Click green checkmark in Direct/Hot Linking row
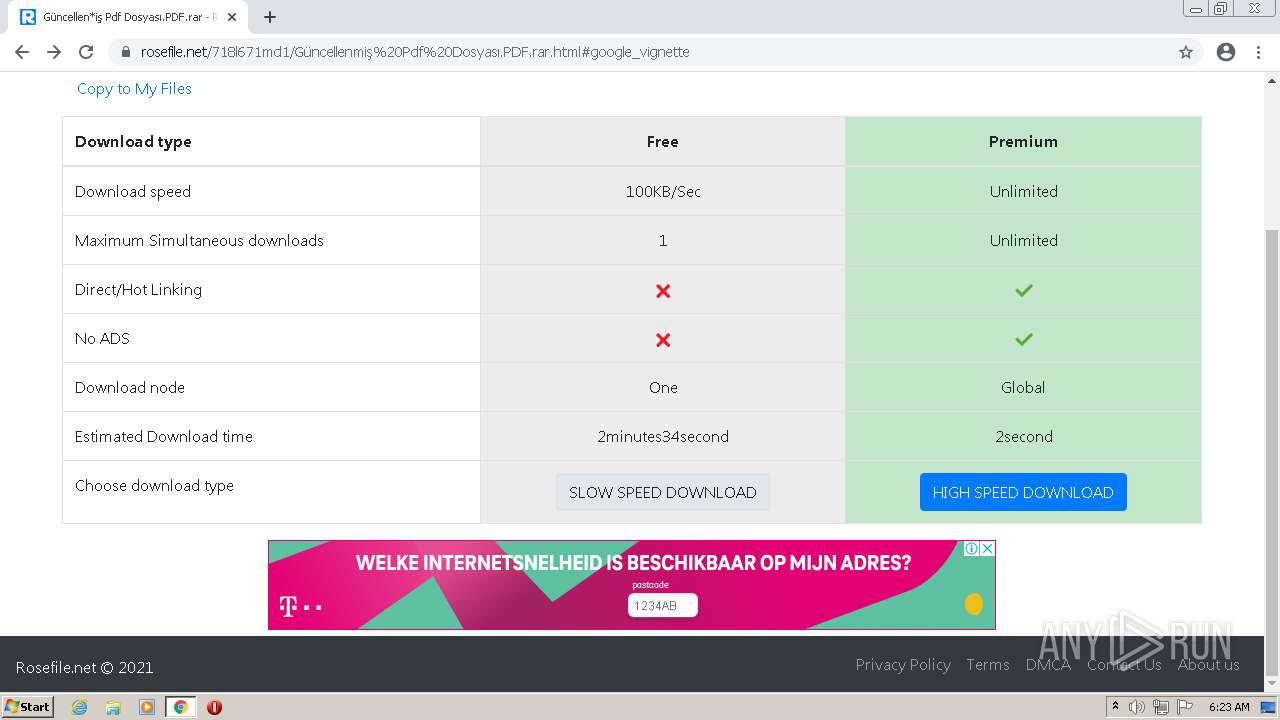Viewport: 1280px width, 720px height. click(x=1023, y=290)
